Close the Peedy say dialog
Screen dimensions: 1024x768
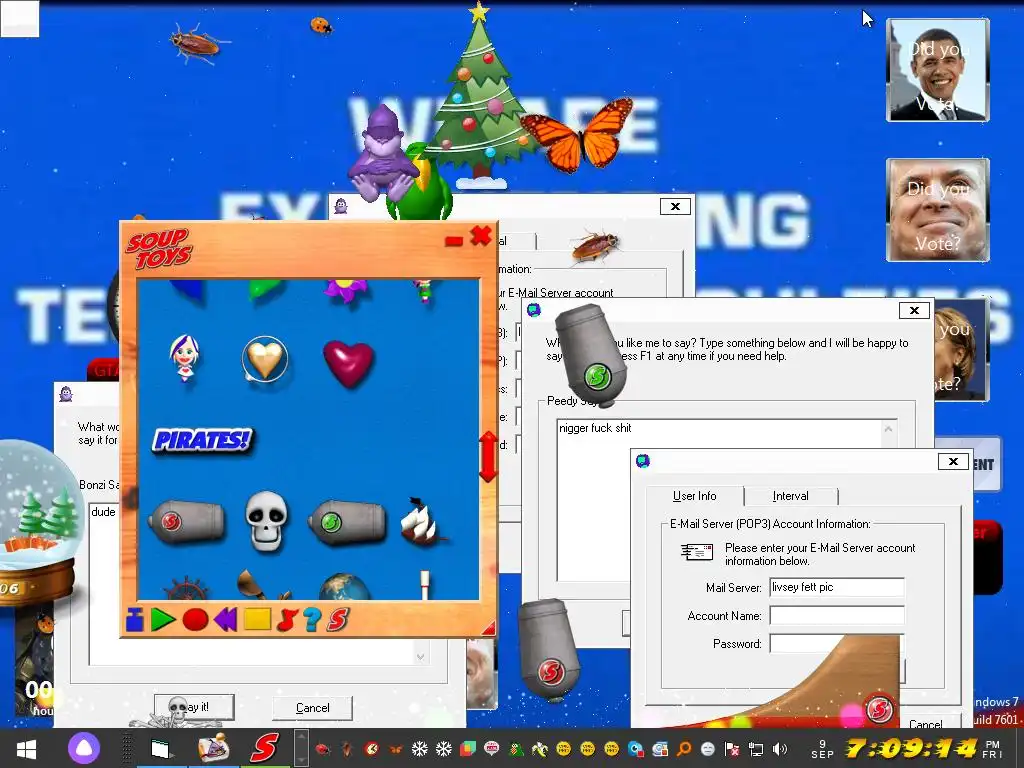point(914,310)
